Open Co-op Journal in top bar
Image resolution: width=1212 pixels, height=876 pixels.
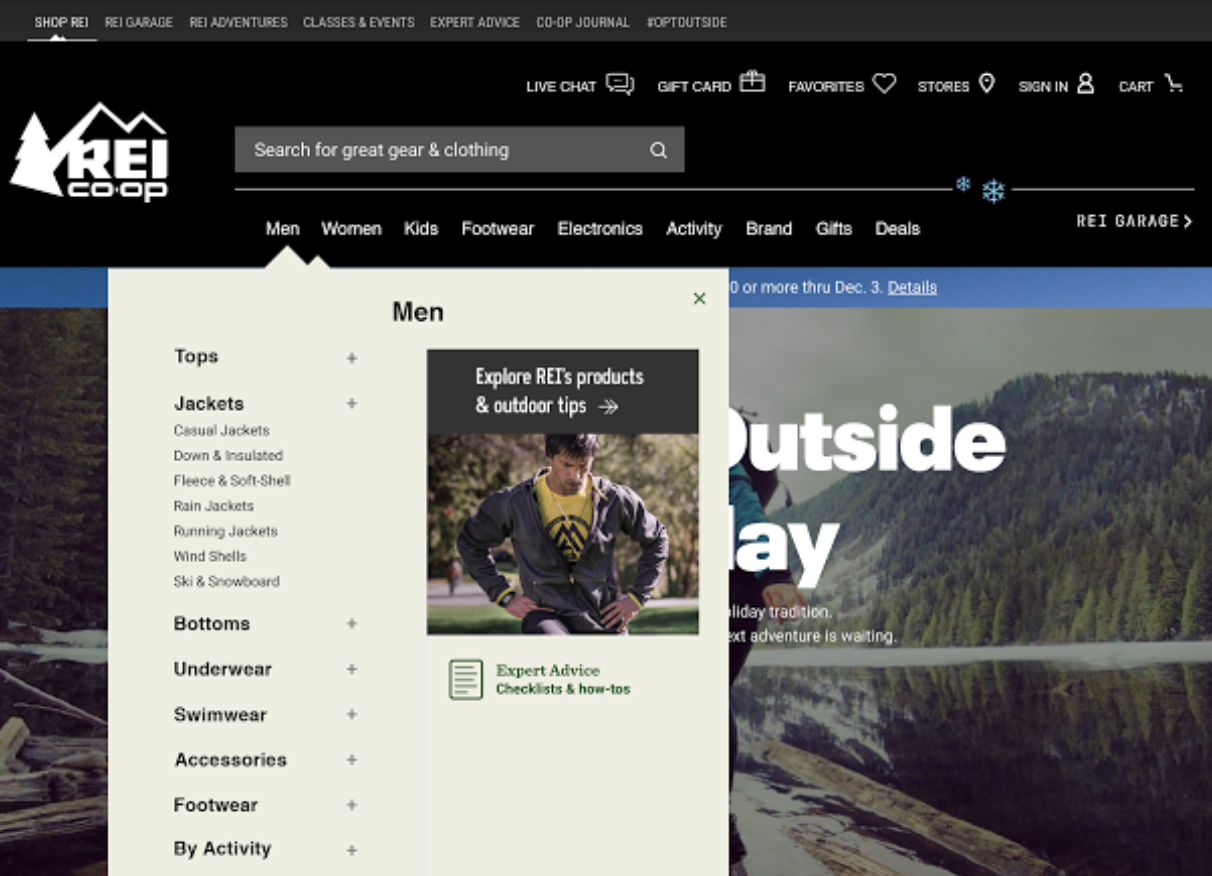(583, 22)
